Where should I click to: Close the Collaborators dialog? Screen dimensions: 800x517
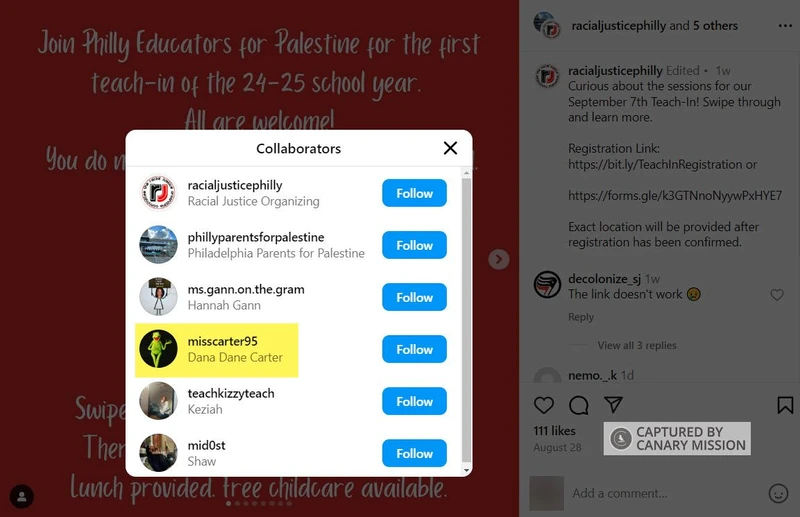pos(450,148)
